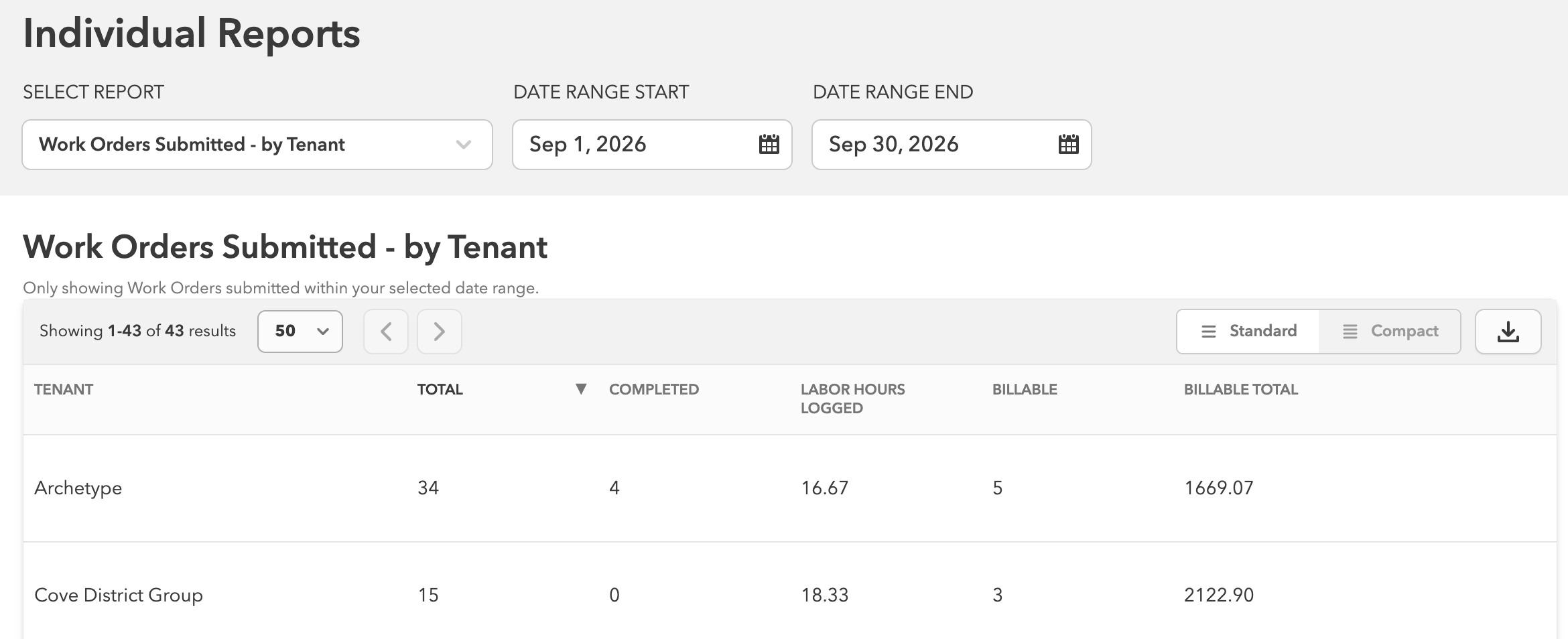Open the Select Report dropdown

tap(257, 145)
